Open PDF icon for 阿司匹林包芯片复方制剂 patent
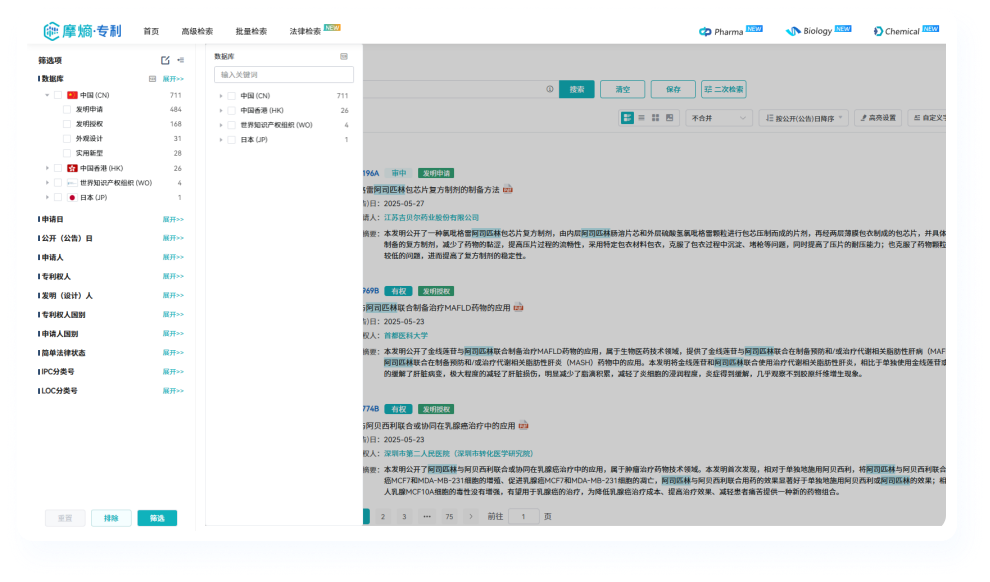Viewport: 990px width, 582px height. (508, 189)
